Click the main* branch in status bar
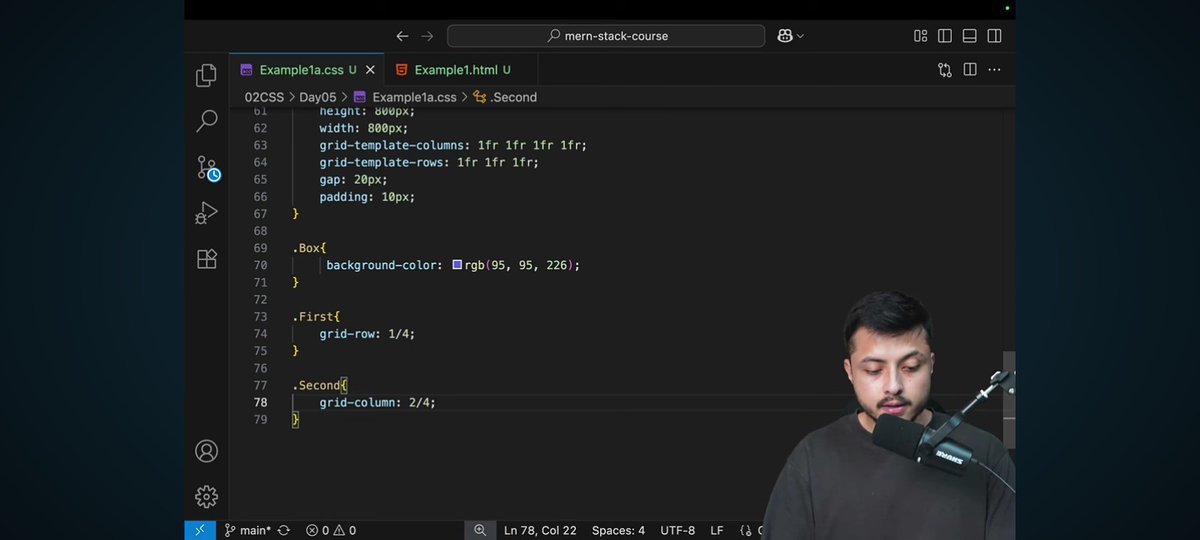Image resolution: width=1200 pixels, height=540 pixels. (247, 530)
